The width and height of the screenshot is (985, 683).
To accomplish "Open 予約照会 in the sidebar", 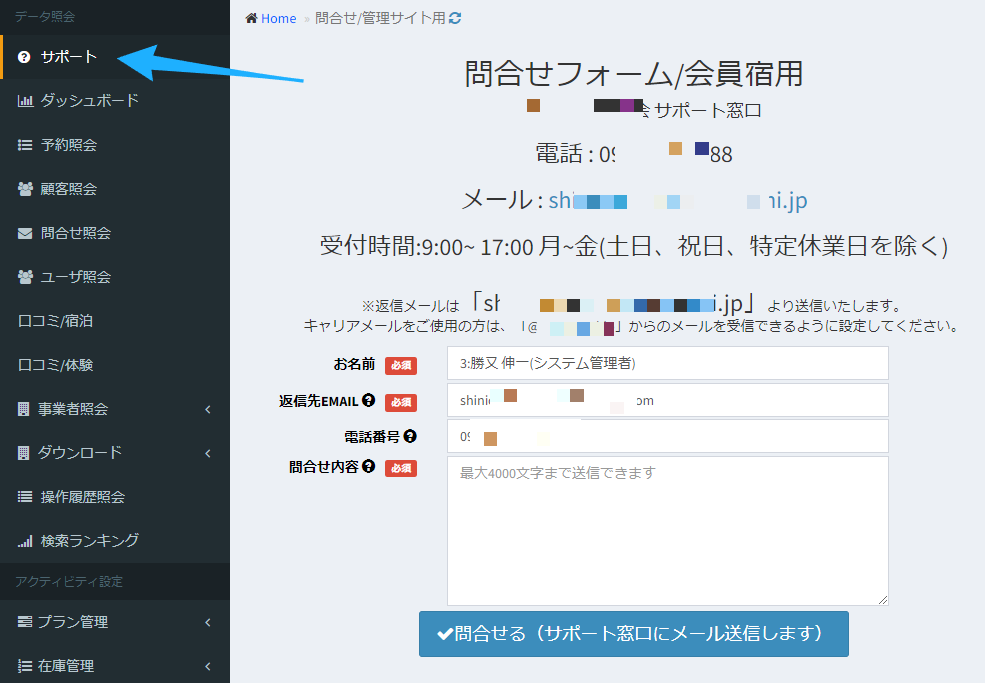I will (115, 145).
